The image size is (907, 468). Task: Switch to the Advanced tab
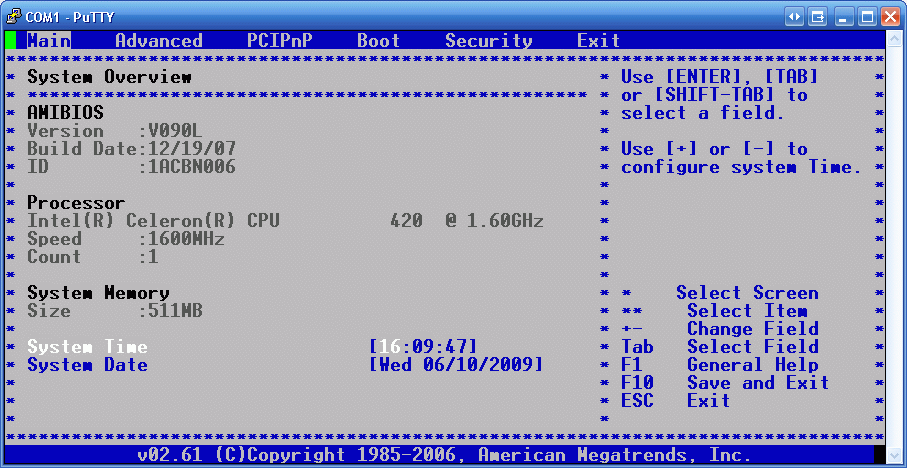(x=159, y=40)
